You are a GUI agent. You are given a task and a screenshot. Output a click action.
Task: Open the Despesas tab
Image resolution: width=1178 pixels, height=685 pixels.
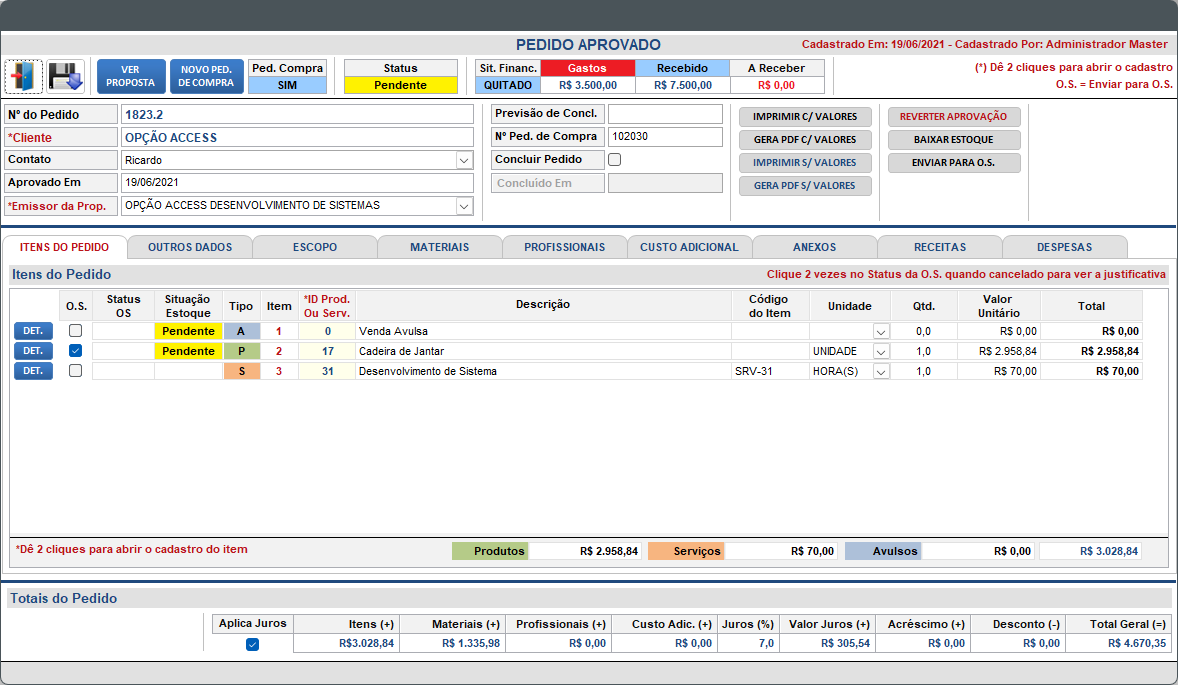1064,247
